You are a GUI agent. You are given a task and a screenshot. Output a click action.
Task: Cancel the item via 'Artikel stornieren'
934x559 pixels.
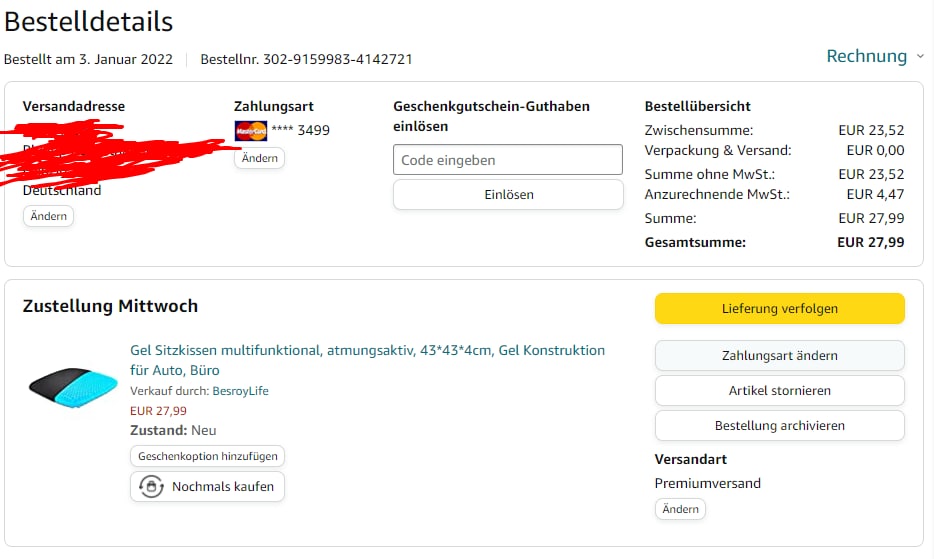779,391
